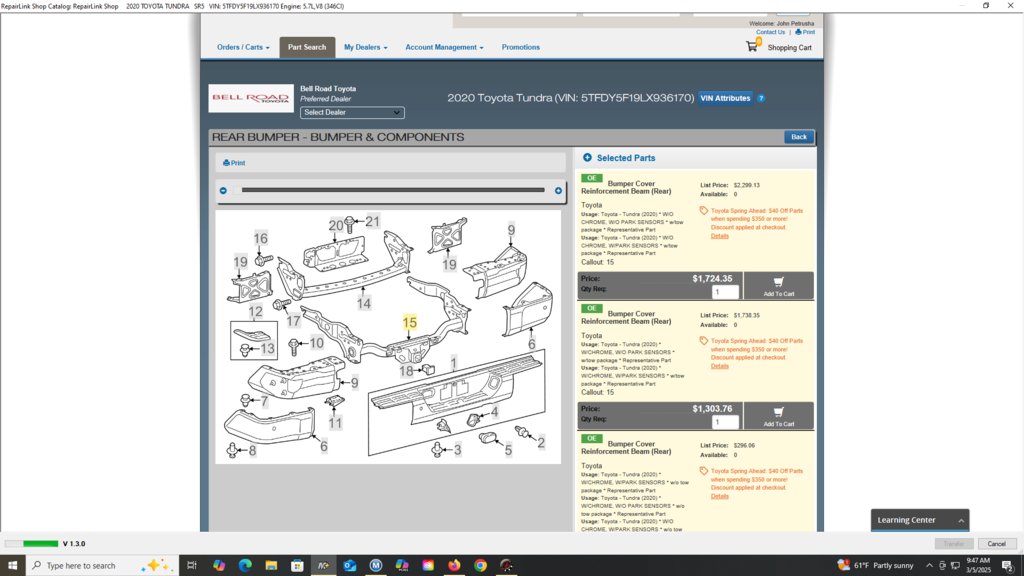Image resolution: width=1024 pixels, height=576 pixels.
Task: Select callout 8 in the diagram
Action: pos(252,451)
